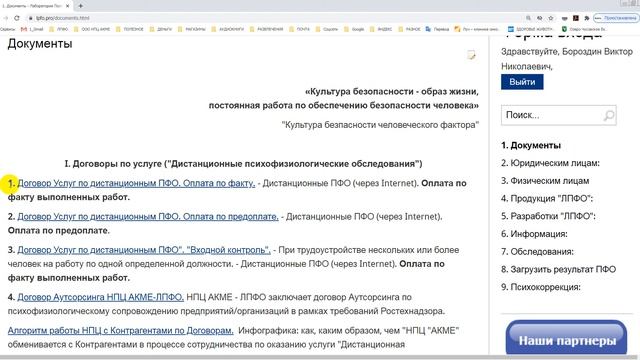
Task: Open the РАЗВЛЕЧЕНИЯ bookmarks folder
Action: click(266, 29)
